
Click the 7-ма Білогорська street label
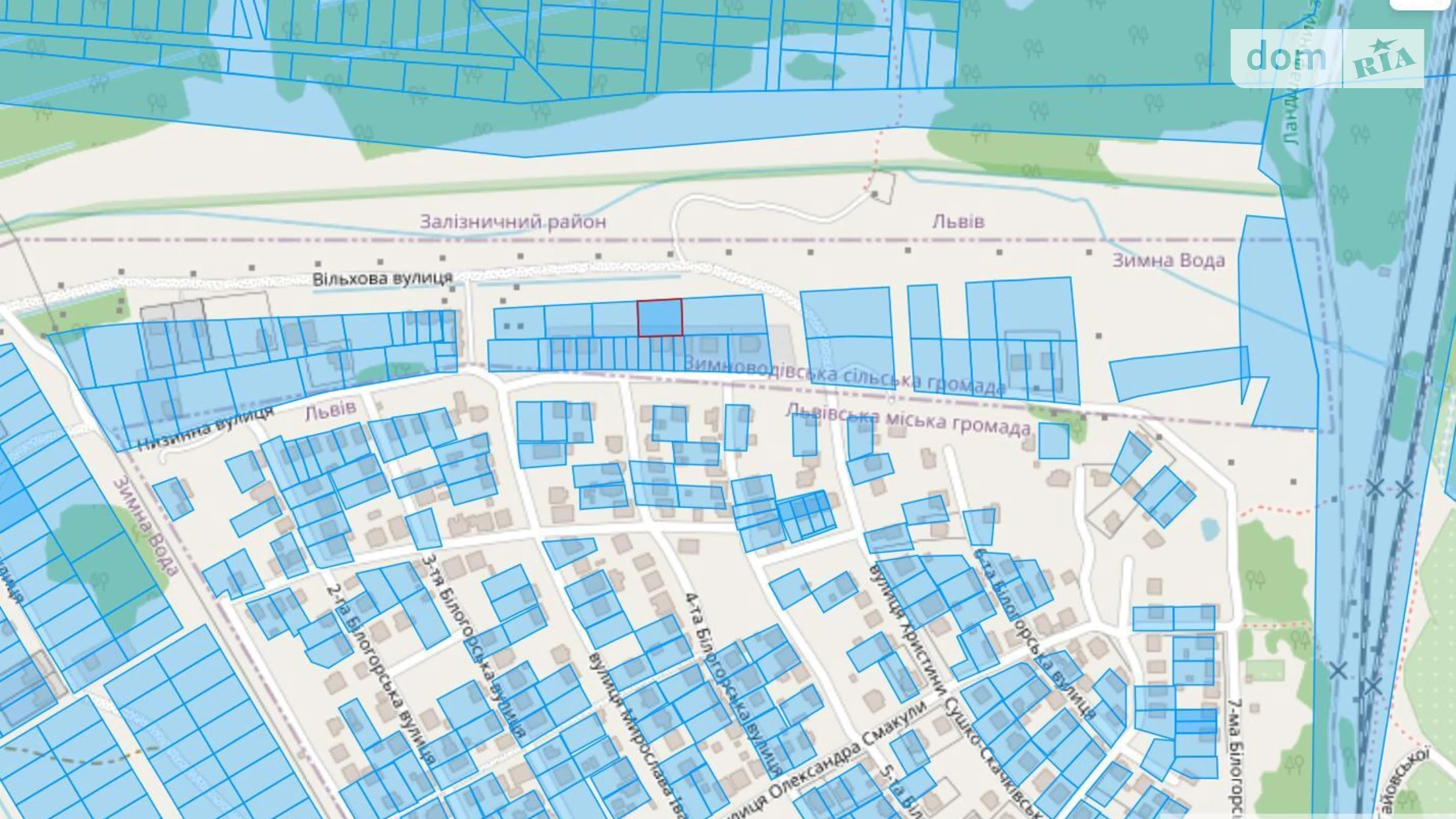tap(1236, 756)
